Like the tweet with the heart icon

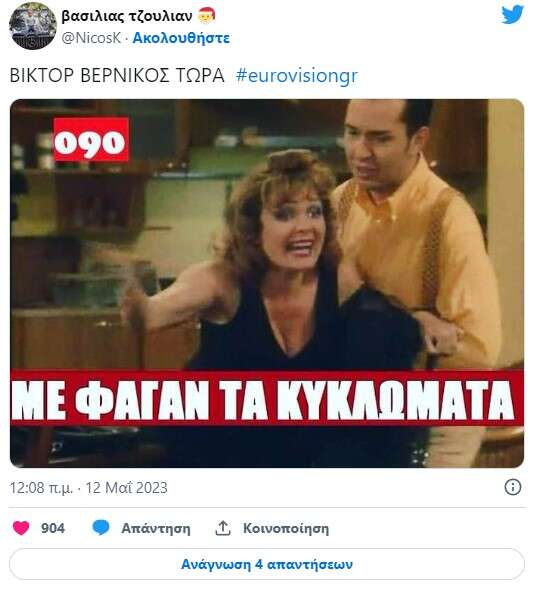click(21, 528)
